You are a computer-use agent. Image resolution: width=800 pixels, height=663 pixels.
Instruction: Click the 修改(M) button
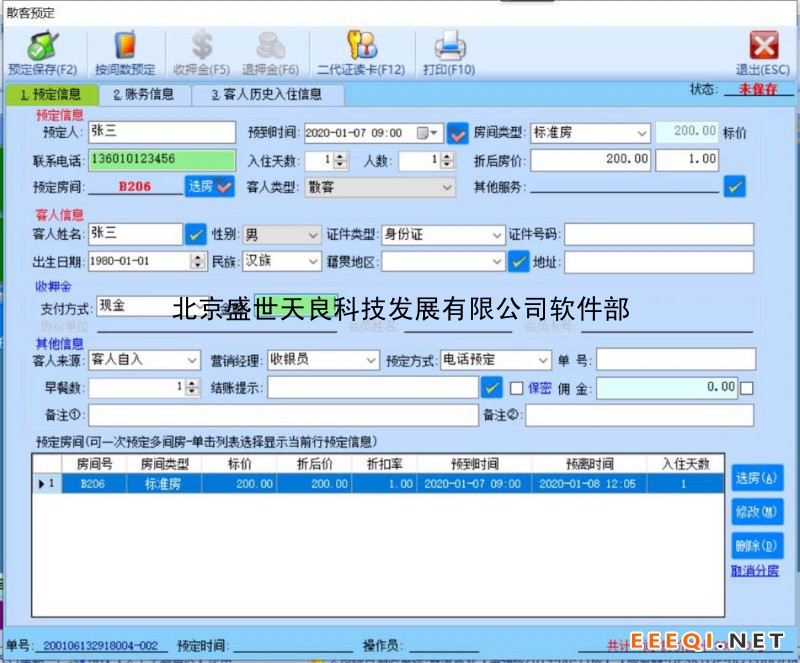[x=757, y=512]
